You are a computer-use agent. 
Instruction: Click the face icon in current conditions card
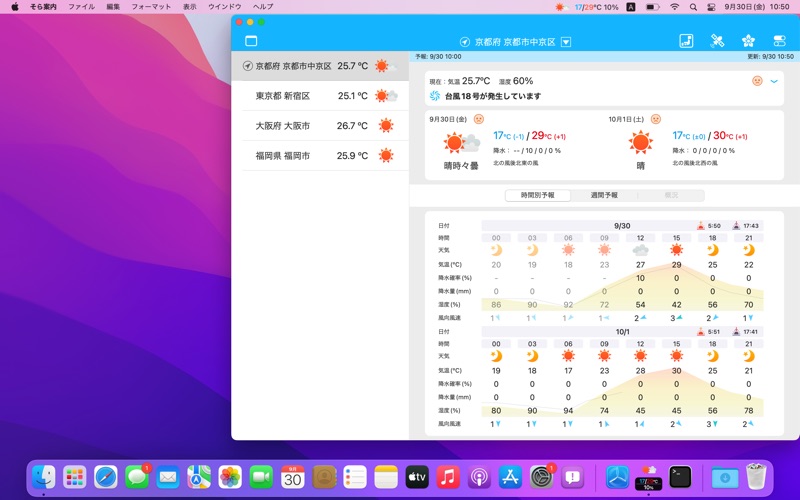tap(757, 81)
